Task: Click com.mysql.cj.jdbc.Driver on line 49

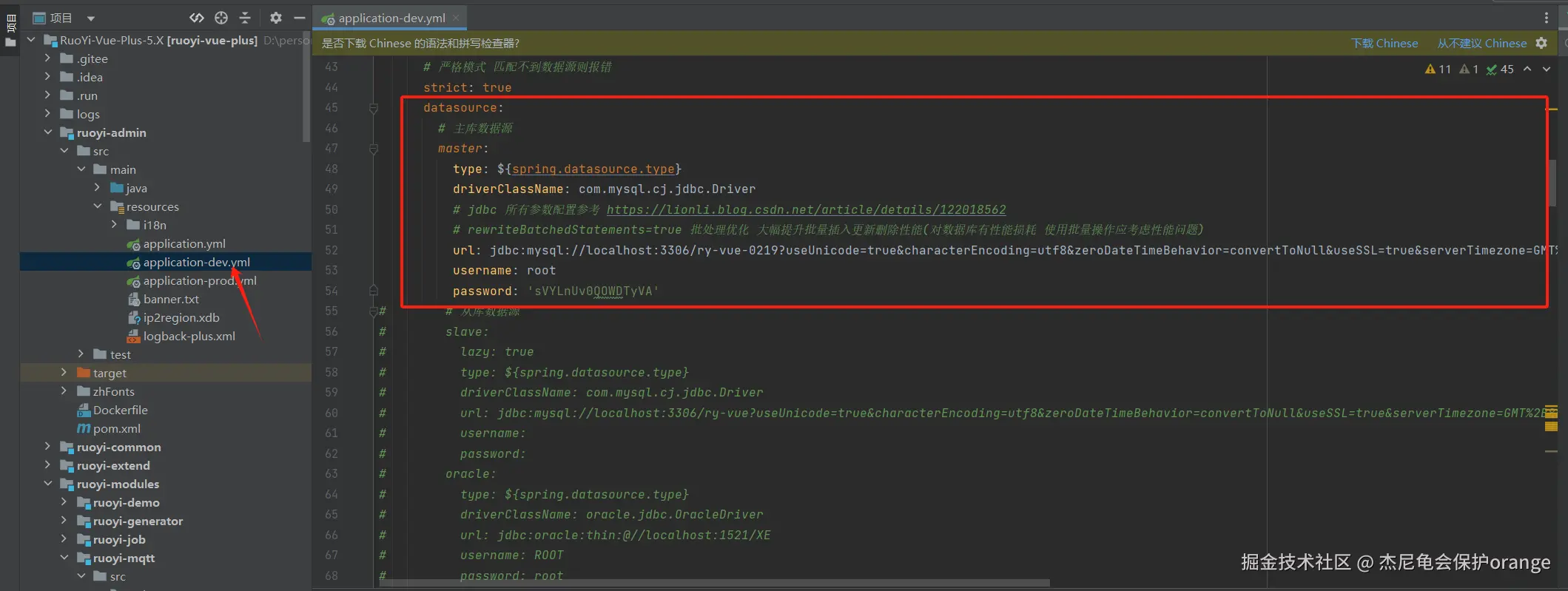Action: [667, 189]
